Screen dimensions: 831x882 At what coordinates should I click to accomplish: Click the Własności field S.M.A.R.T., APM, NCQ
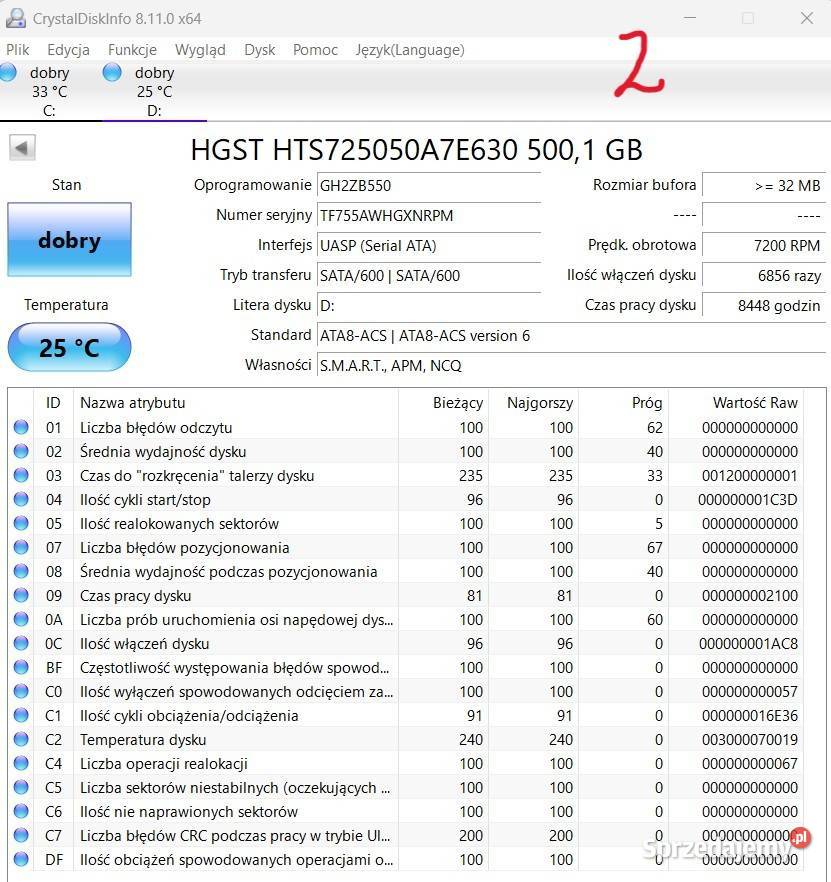click(571, 366)
